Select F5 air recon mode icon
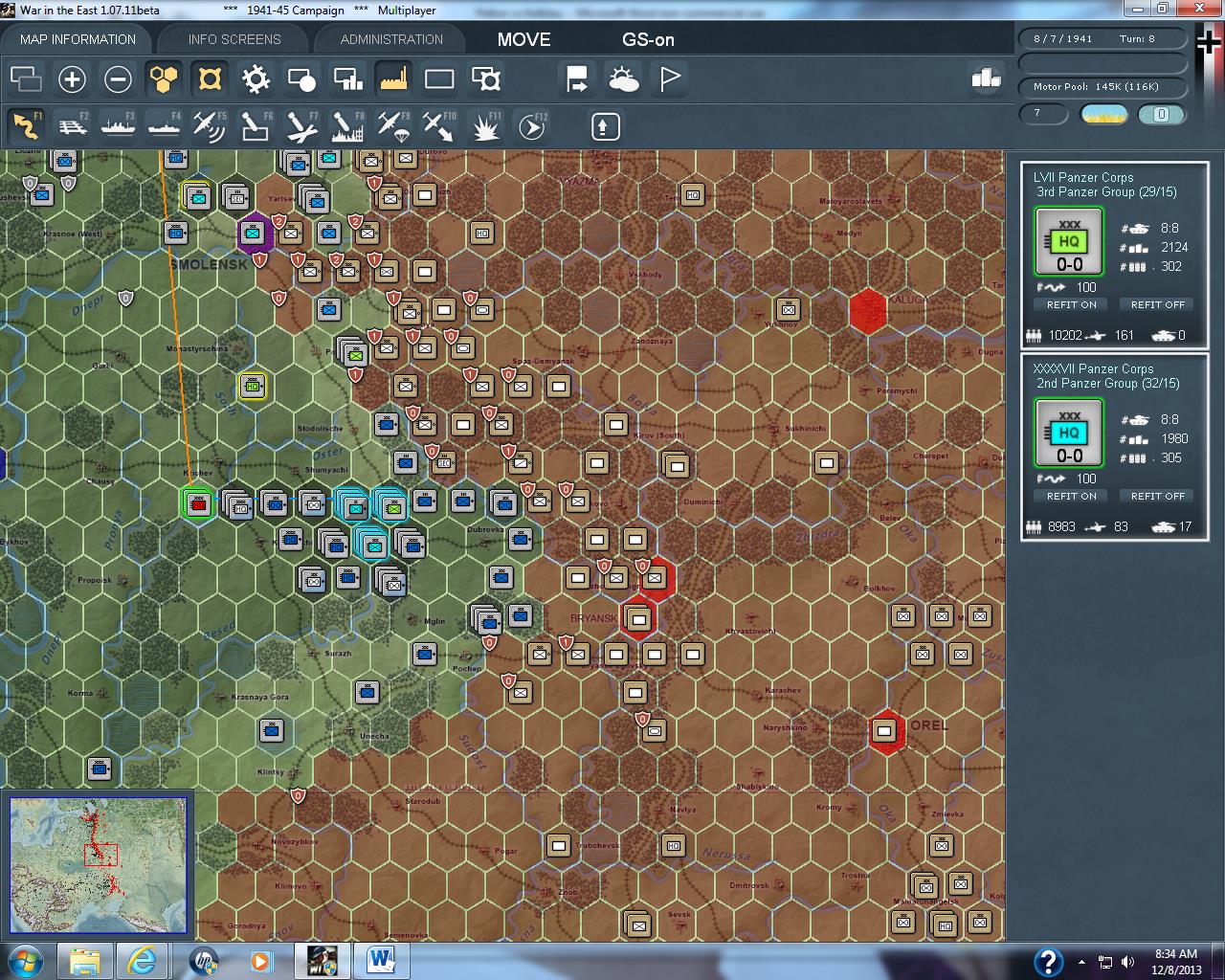The width and height of the screenshot is (1225, 980). (x=210, y=126)
